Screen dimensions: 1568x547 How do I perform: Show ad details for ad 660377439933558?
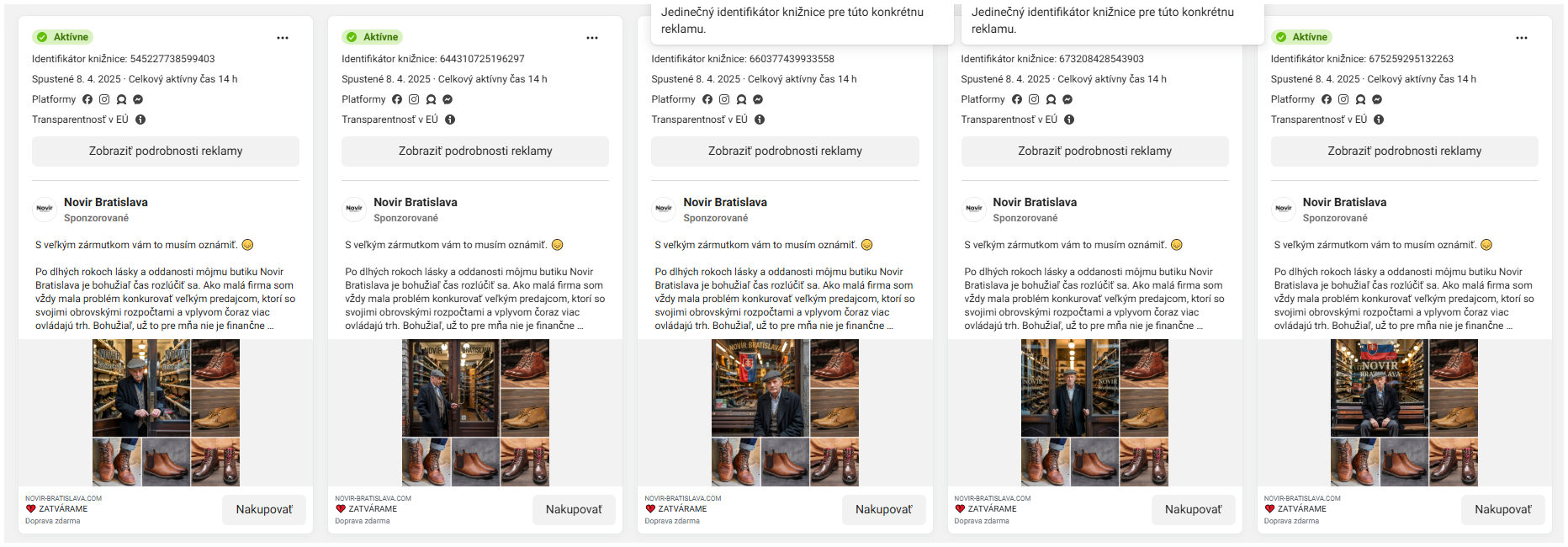tap(785, 151)
